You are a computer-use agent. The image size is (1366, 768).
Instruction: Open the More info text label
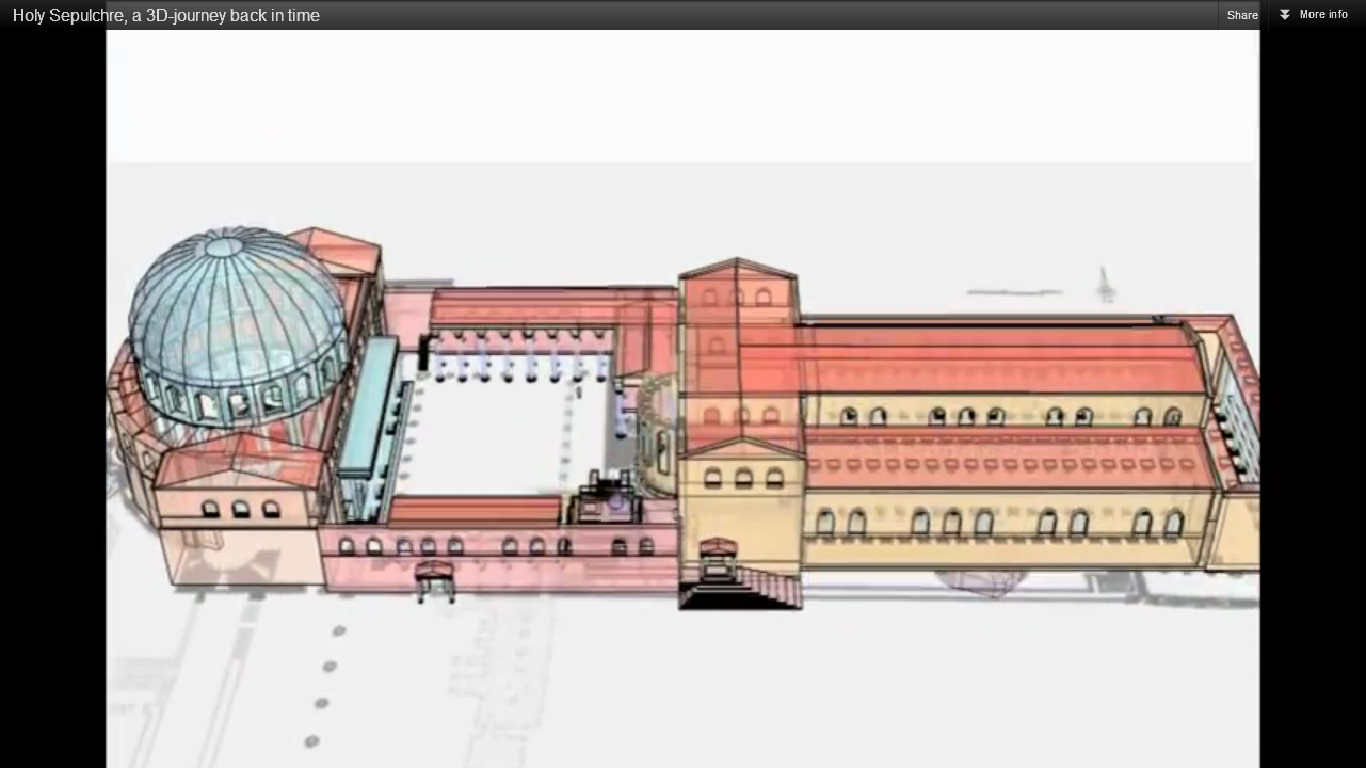[1323, 15]
